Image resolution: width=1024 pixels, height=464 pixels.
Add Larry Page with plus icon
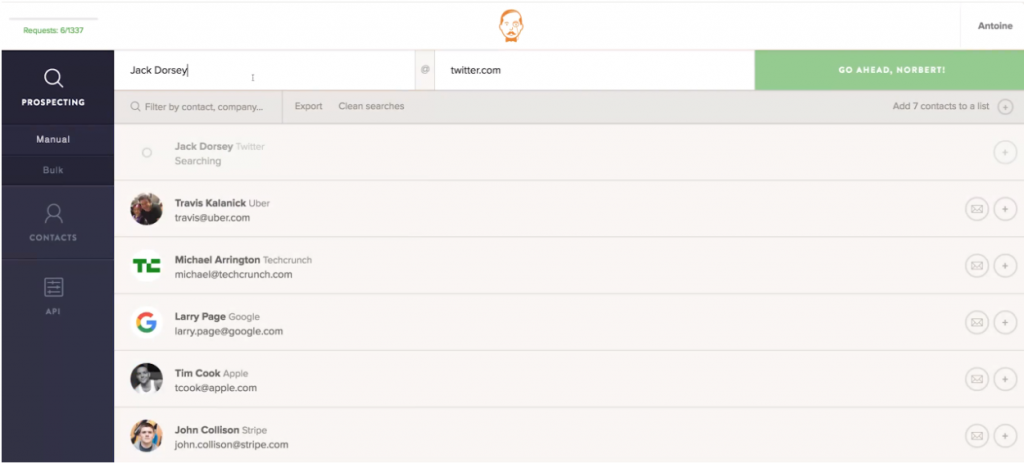click(x=1005, y=323)
